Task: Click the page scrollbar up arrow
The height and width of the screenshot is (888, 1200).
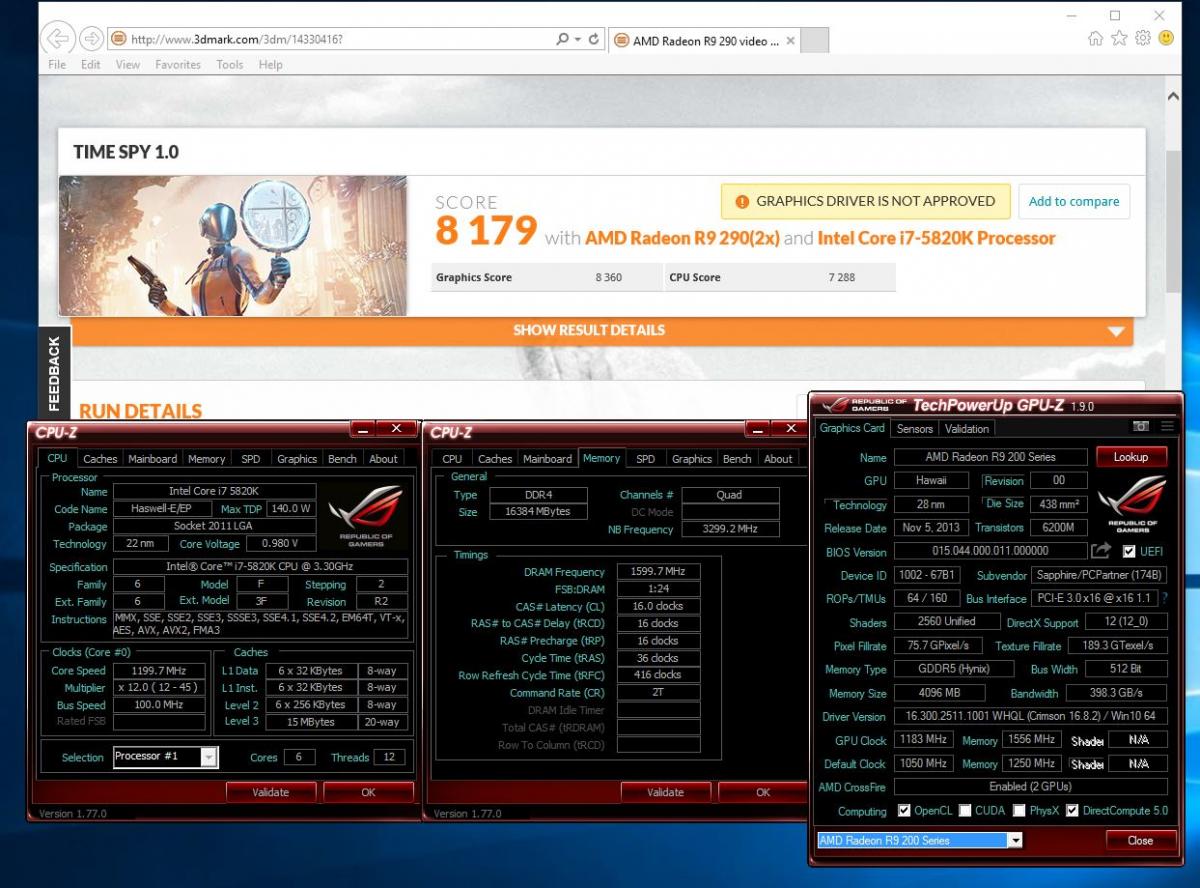Action: pos(1174,97)
